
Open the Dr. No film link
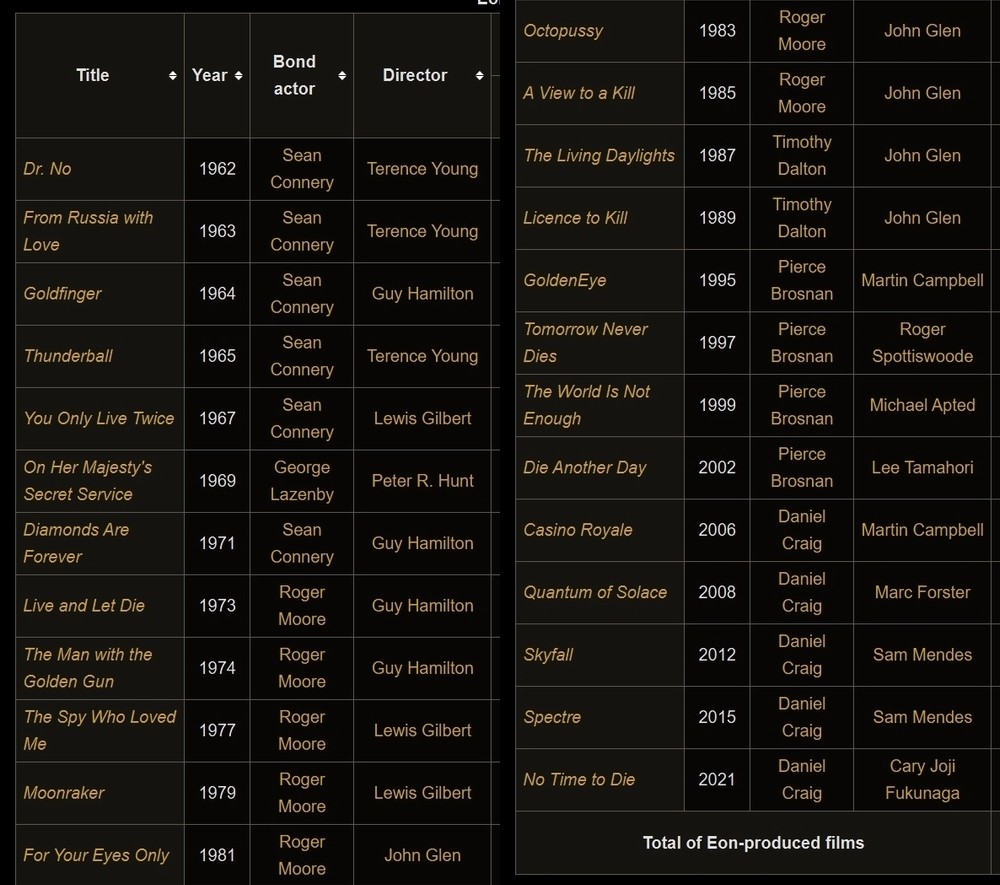point(47,169)
